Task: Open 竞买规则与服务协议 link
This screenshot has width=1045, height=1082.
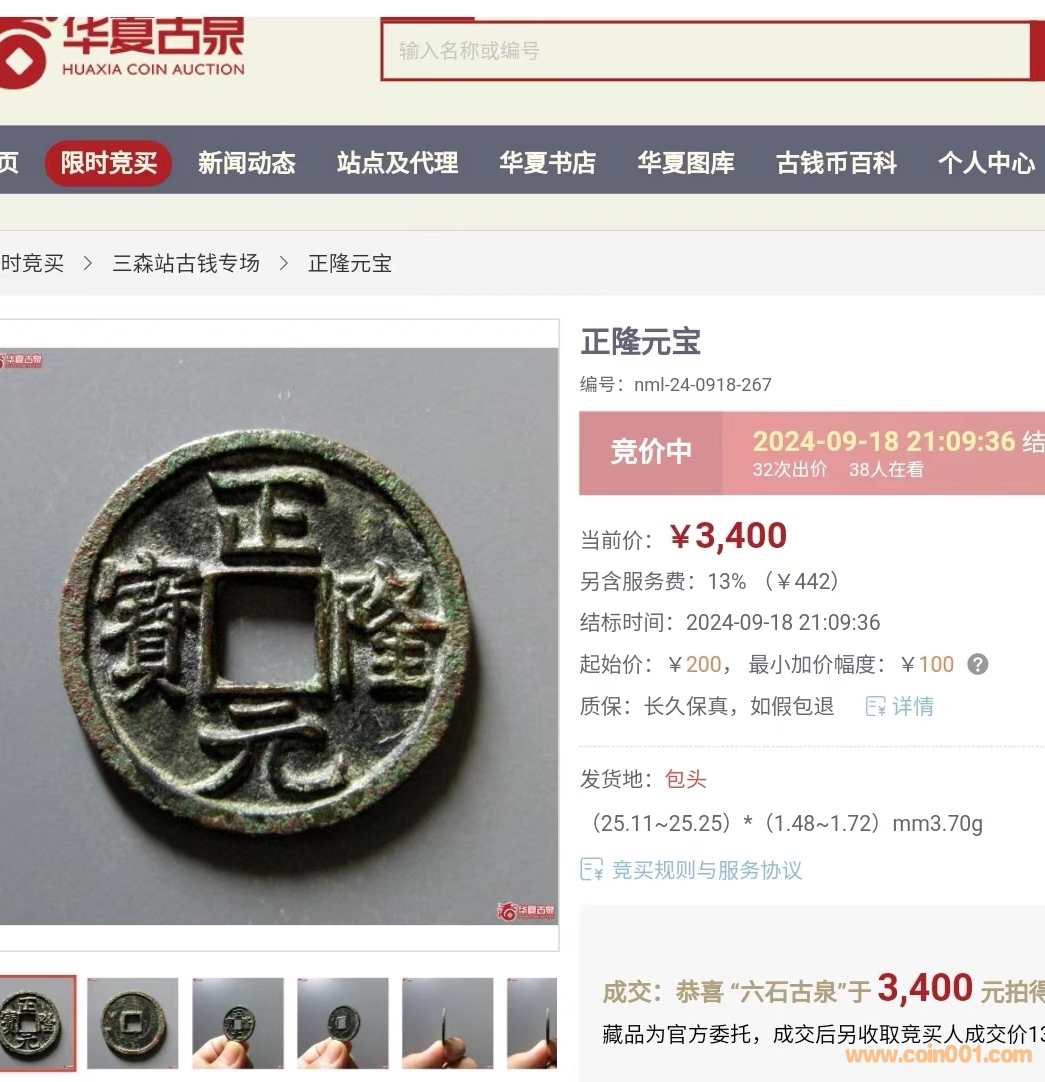Action: coord(707,870)
